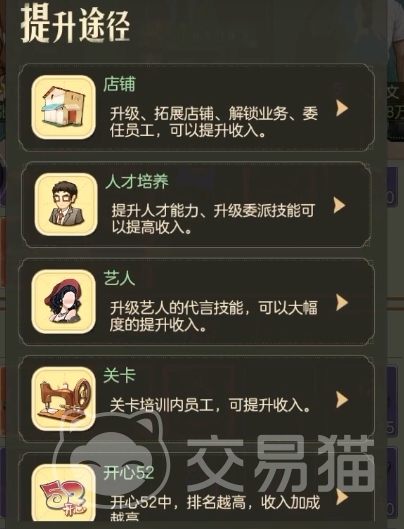Select the 开心52 title label
The width and height of the screenshot is (404, 529).
coord(129,473)
